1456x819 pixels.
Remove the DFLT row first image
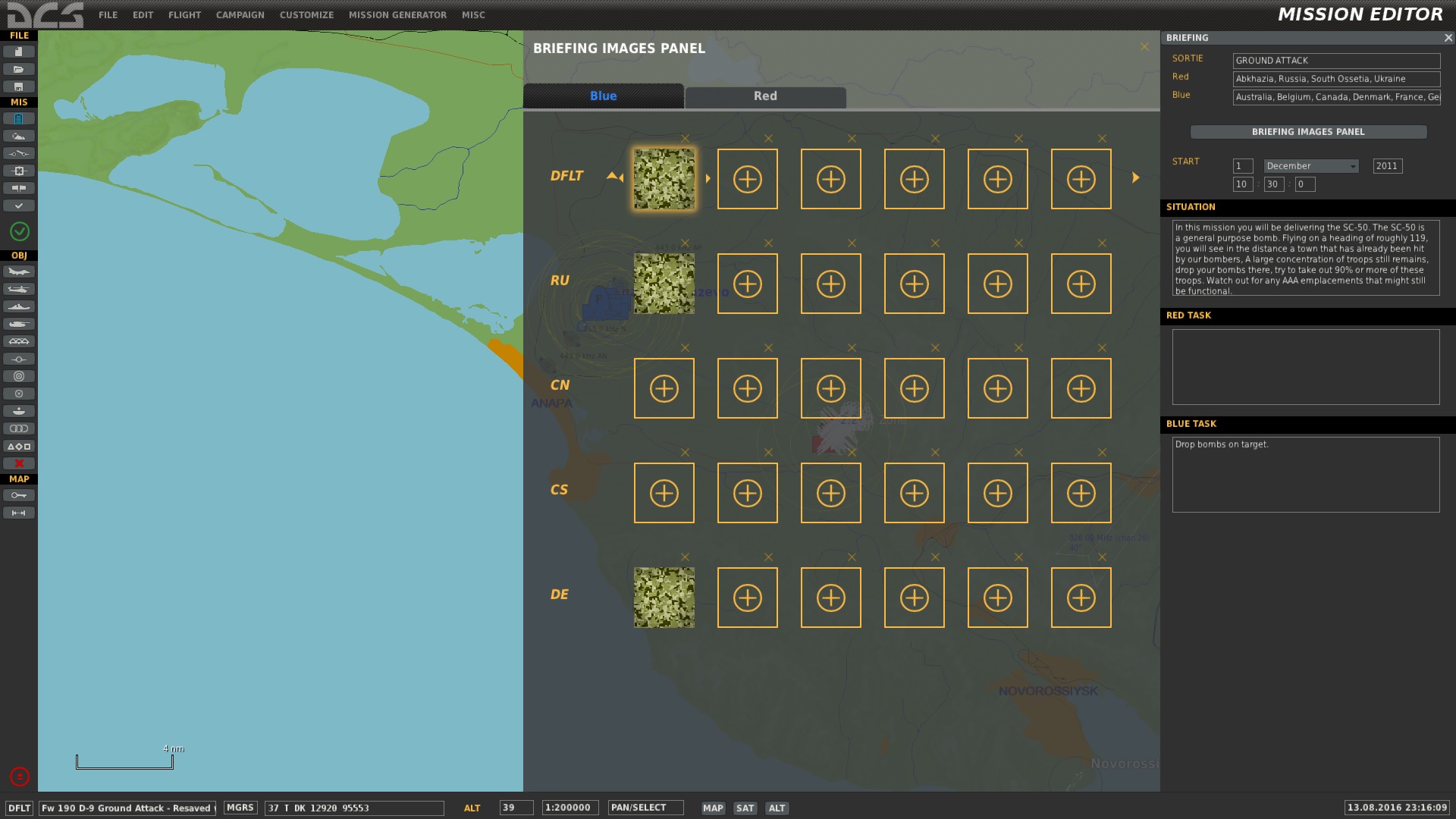point(686,139)
